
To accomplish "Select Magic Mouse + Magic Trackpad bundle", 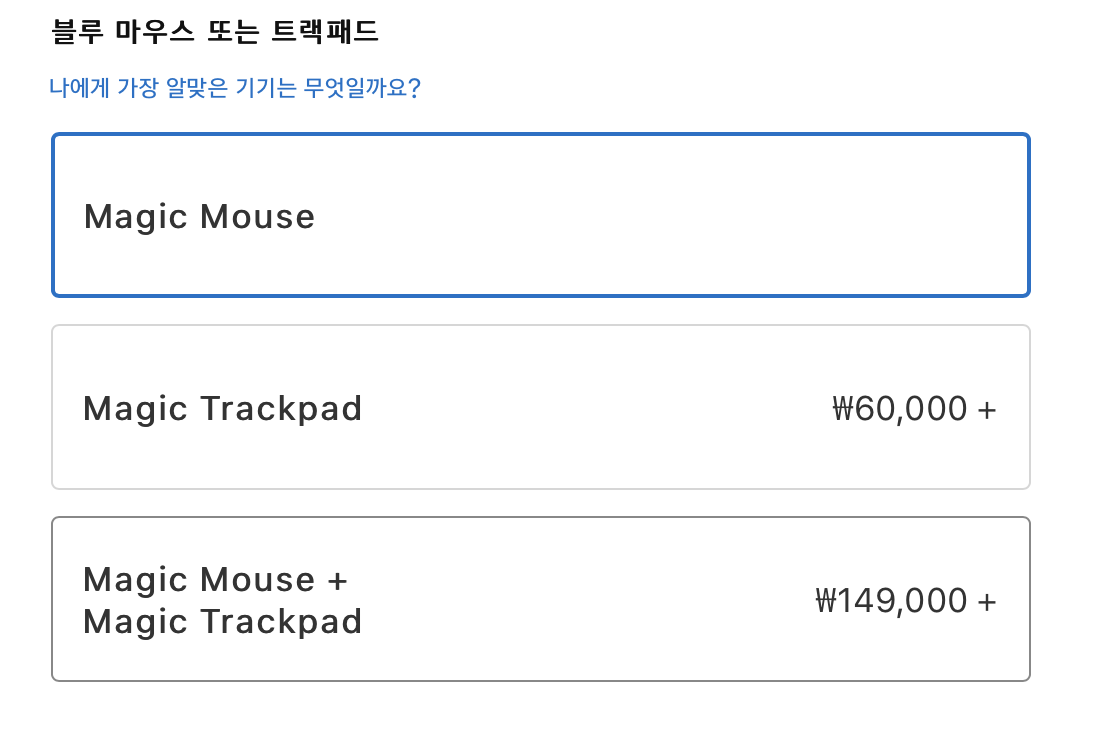I will (540, 599).
